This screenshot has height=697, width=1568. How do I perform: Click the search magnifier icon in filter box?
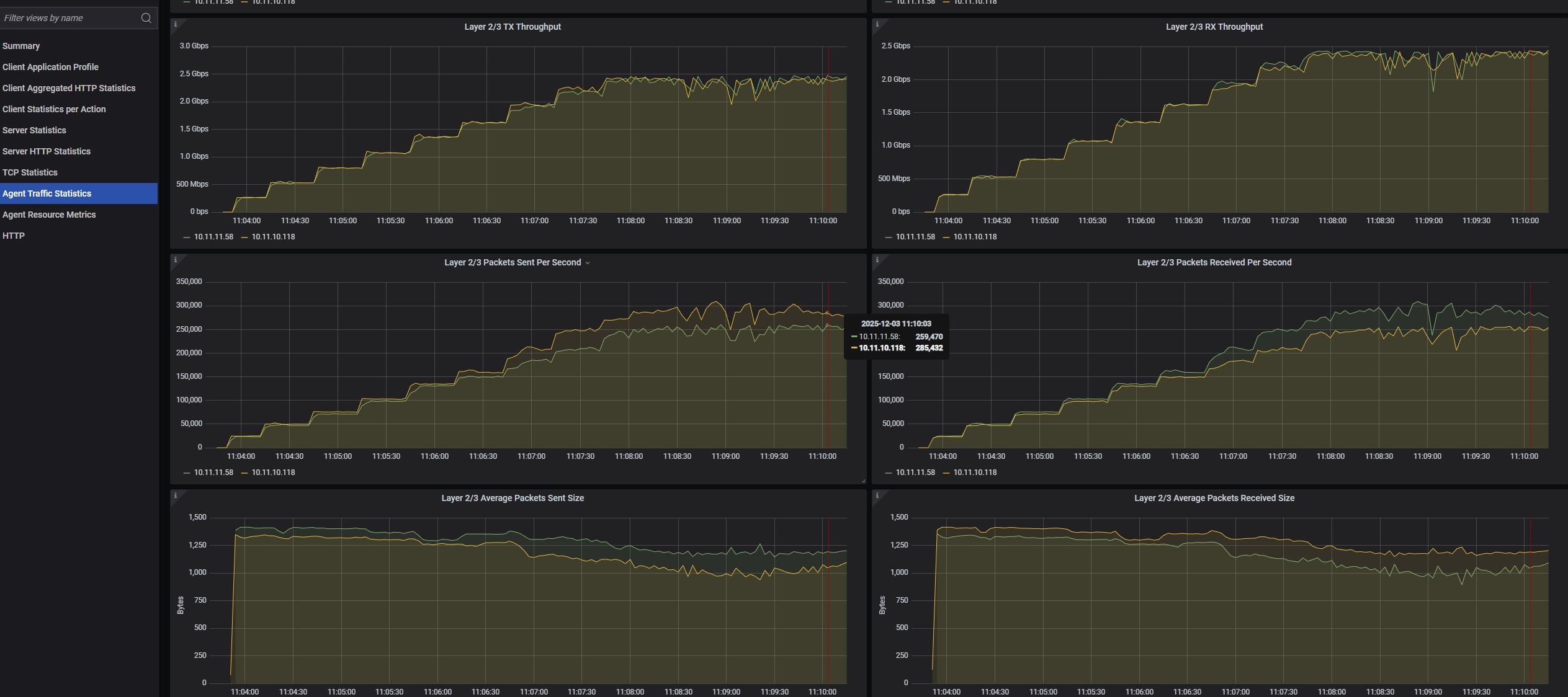tap(146, 18)
